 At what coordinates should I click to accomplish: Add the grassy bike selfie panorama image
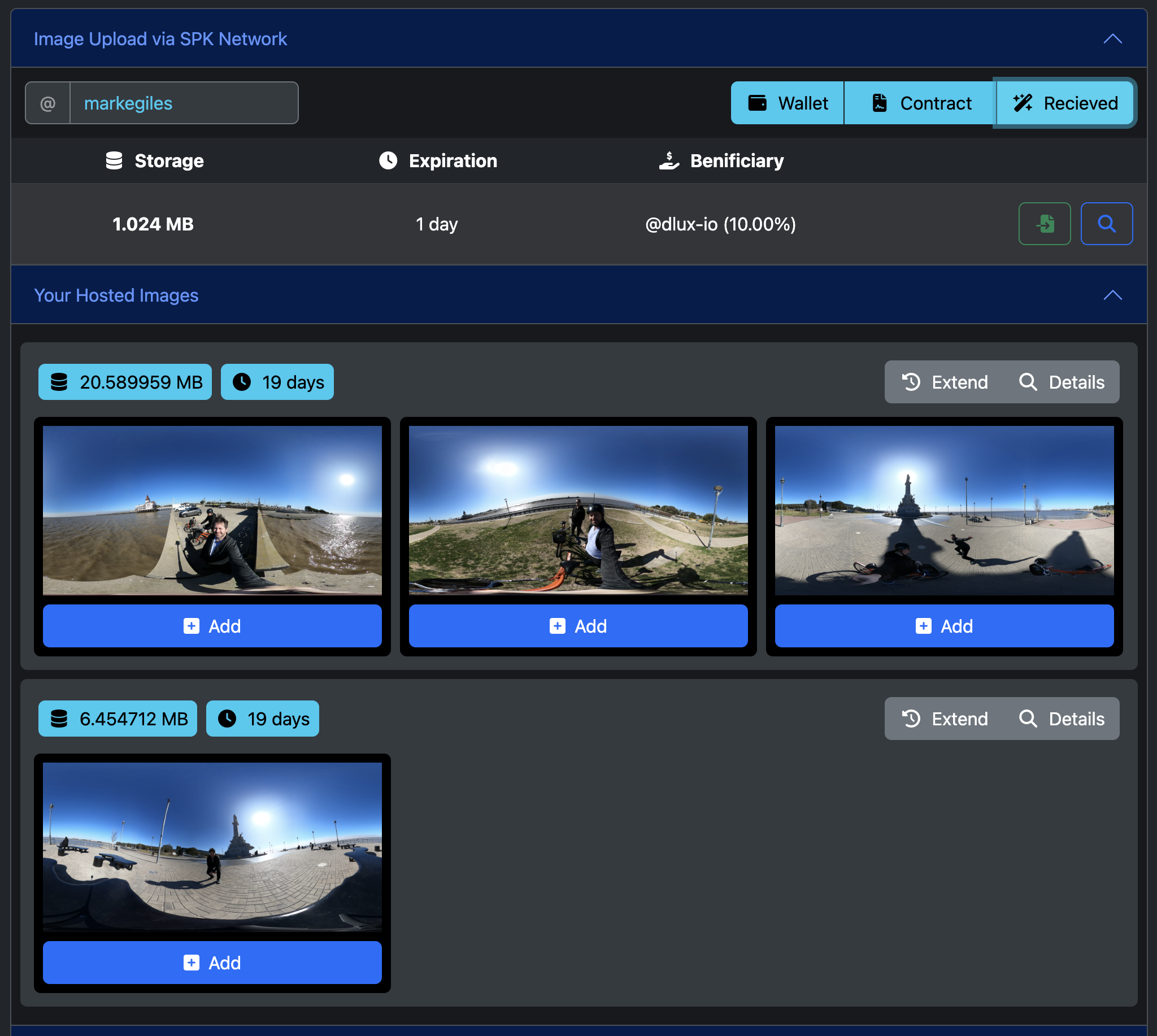click(578, 626)
